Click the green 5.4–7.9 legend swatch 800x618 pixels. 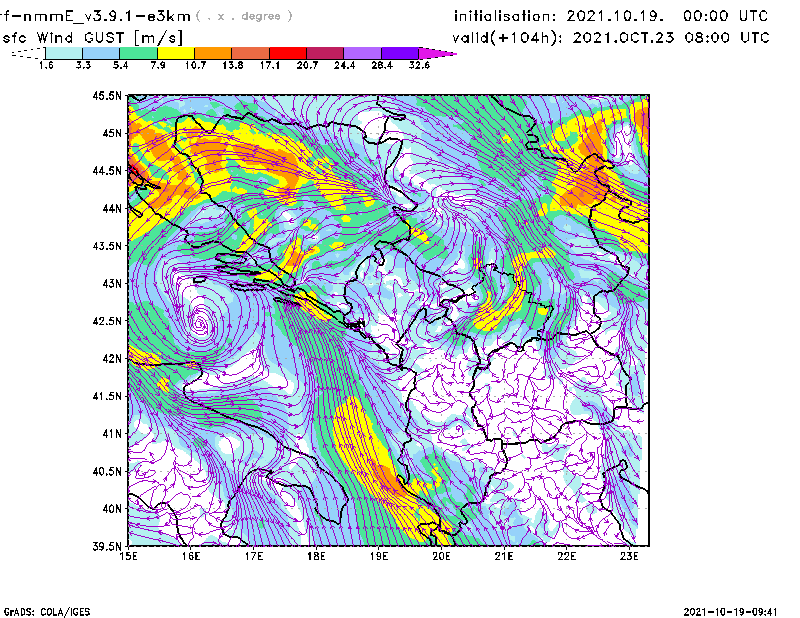(138, 53)
